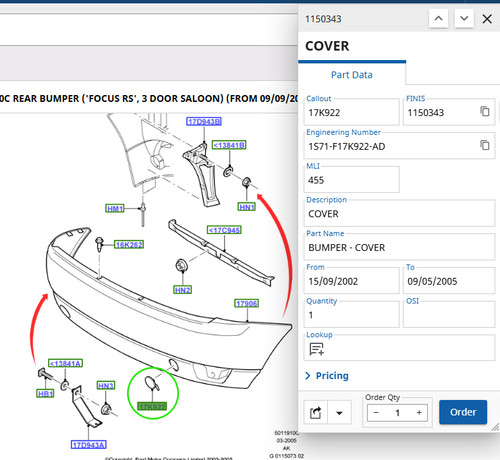The width and height of the screenshot is (500, 460).
Task: Switch to the Part Data tab
Action: point(352,75)
